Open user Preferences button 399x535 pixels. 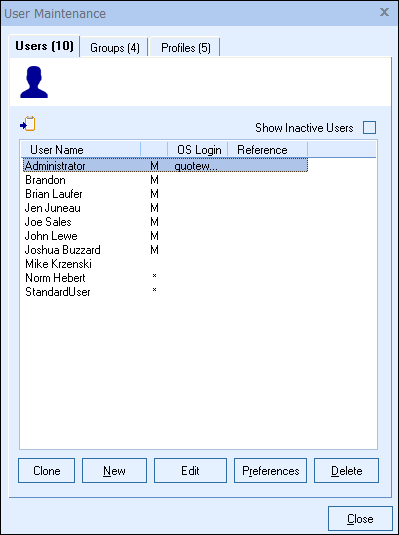(270, 471)
